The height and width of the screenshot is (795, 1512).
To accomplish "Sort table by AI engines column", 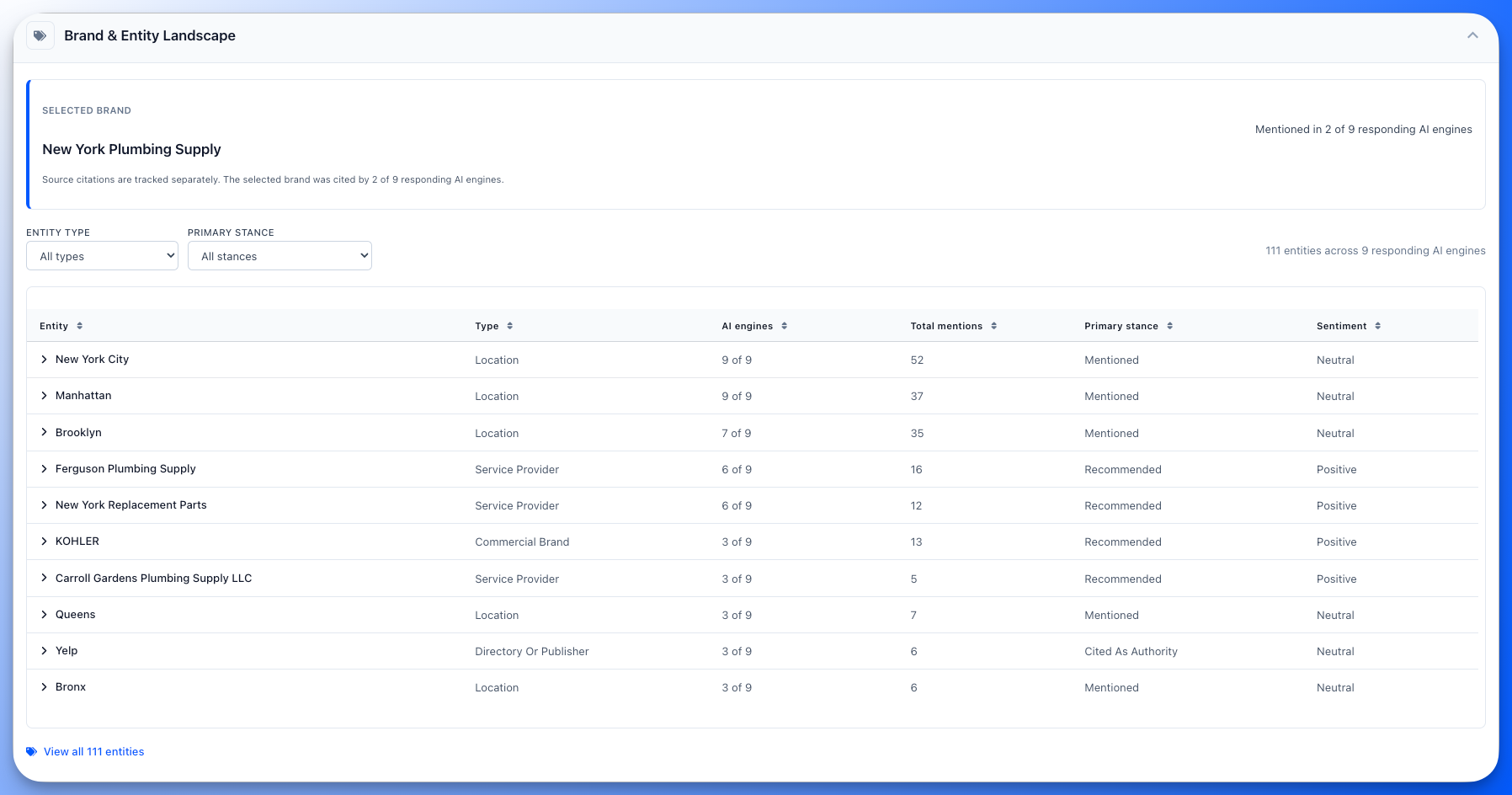I will [x=785, y=326].
